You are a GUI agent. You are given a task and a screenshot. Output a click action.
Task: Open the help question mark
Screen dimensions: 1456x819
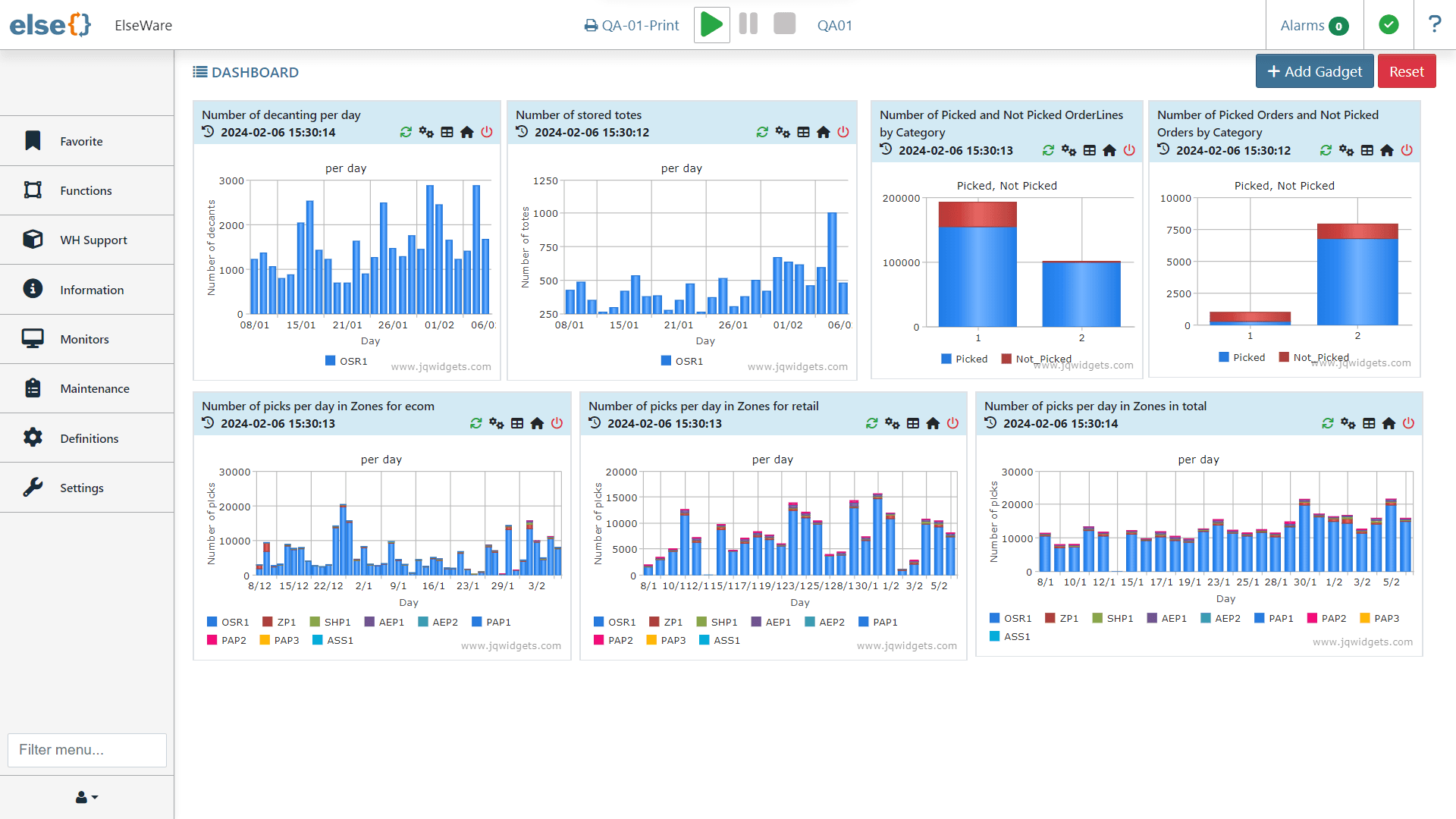tap(1434, 25)
